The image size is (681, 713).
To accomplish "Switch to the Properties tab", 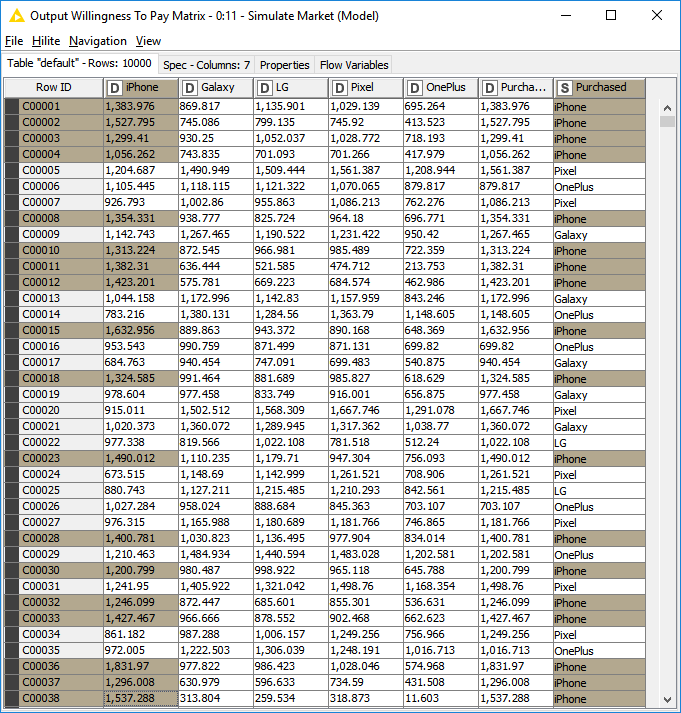I will (285, 65).
